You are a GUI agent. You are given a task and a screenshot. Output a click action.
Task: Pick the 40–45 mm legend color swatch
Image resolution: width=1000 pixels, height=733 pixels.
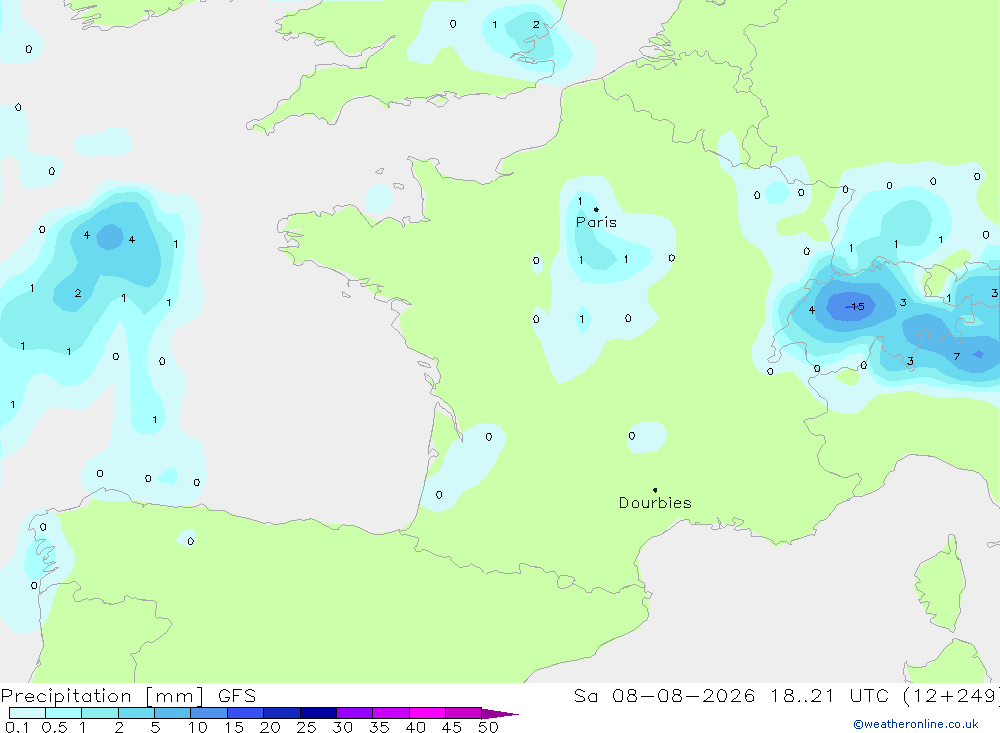427,713
